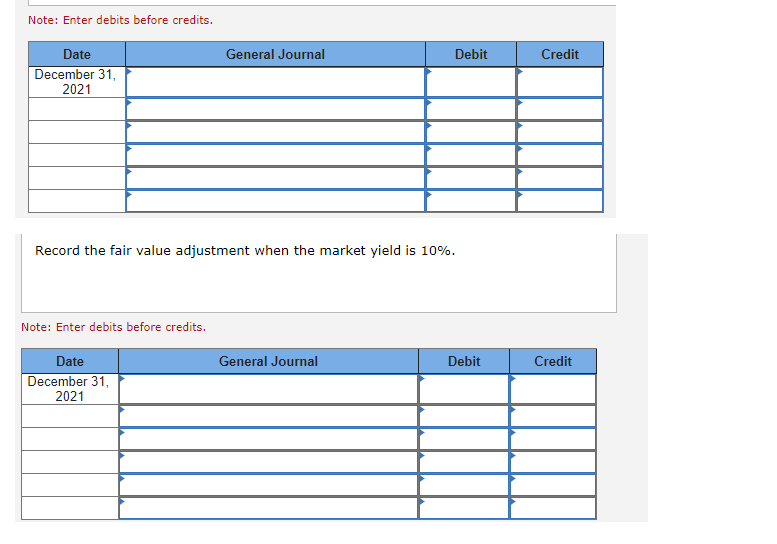Select fifth-row General Journal cell in upper table

[x=276, y=178]
